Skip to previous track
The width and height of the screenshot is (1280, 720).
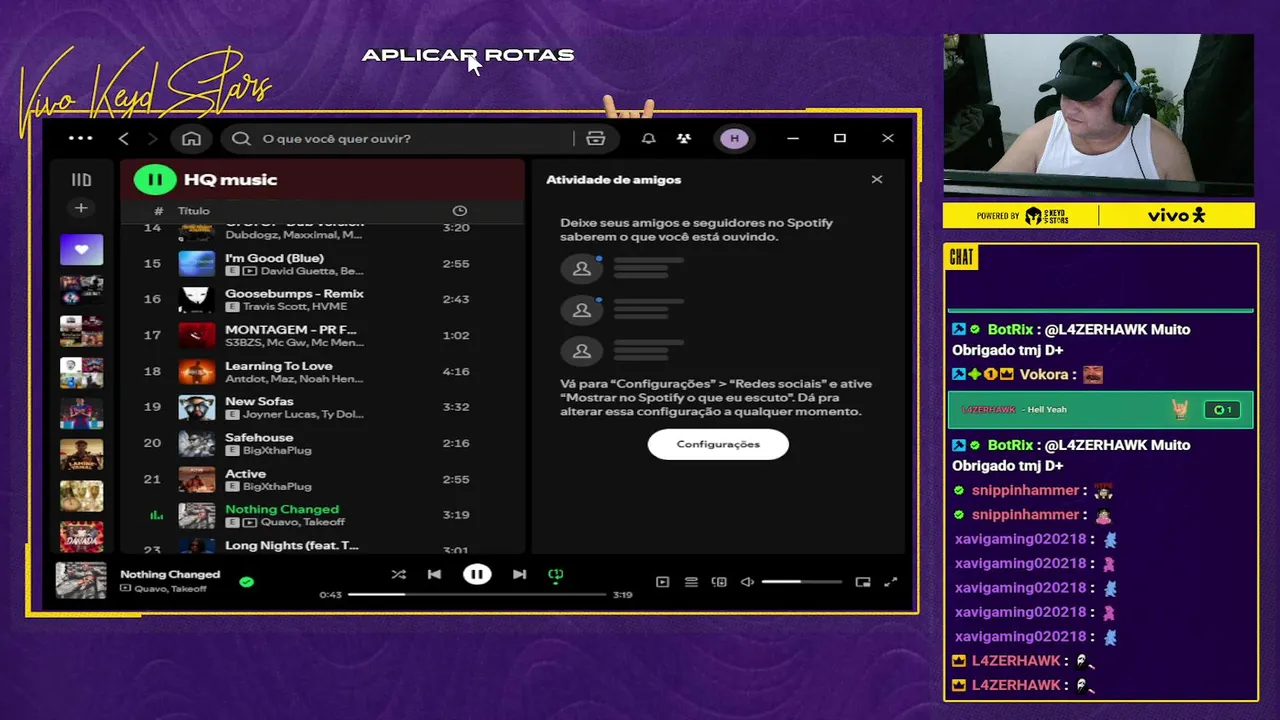(x=434, y=574)
